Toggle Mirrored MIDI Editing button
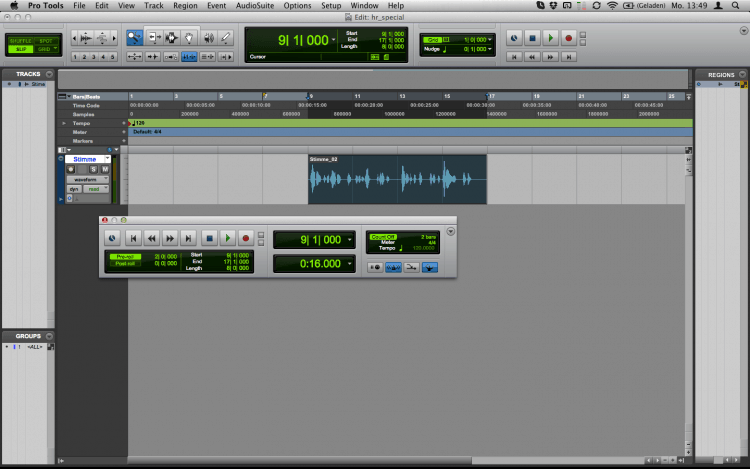This screenshot has height=469, width=750. [x=171, y=57]
